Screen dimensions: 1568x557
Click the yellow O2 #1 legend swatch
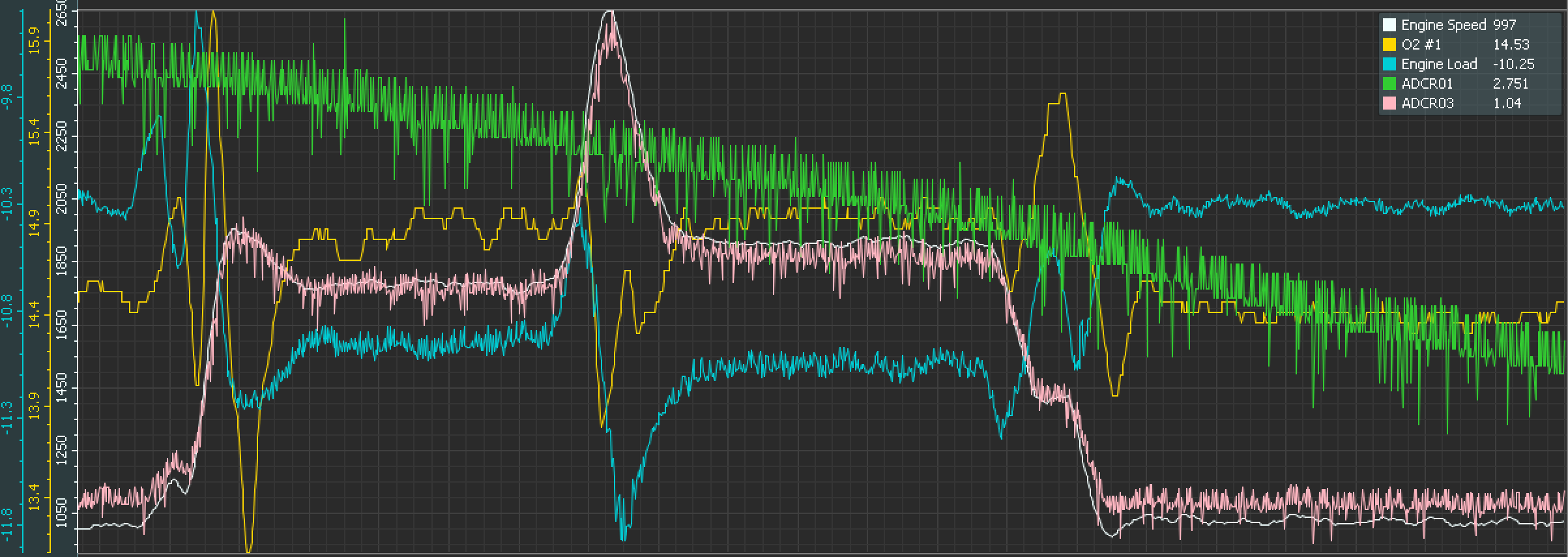tap(1389, 44)
